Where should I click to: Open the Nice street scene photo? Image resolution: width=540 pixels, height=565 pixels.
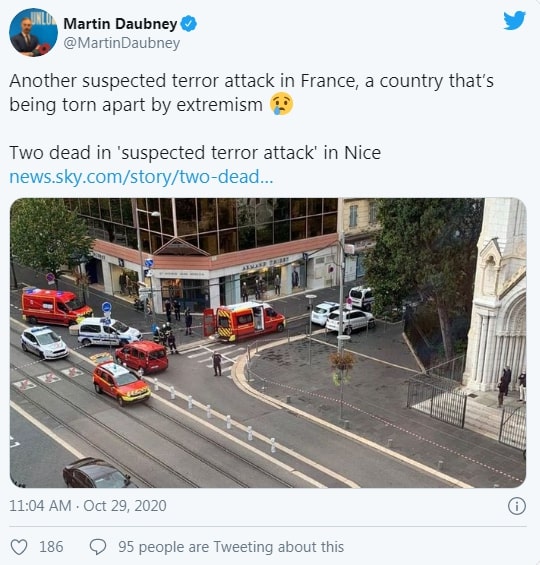coord(268,343)
